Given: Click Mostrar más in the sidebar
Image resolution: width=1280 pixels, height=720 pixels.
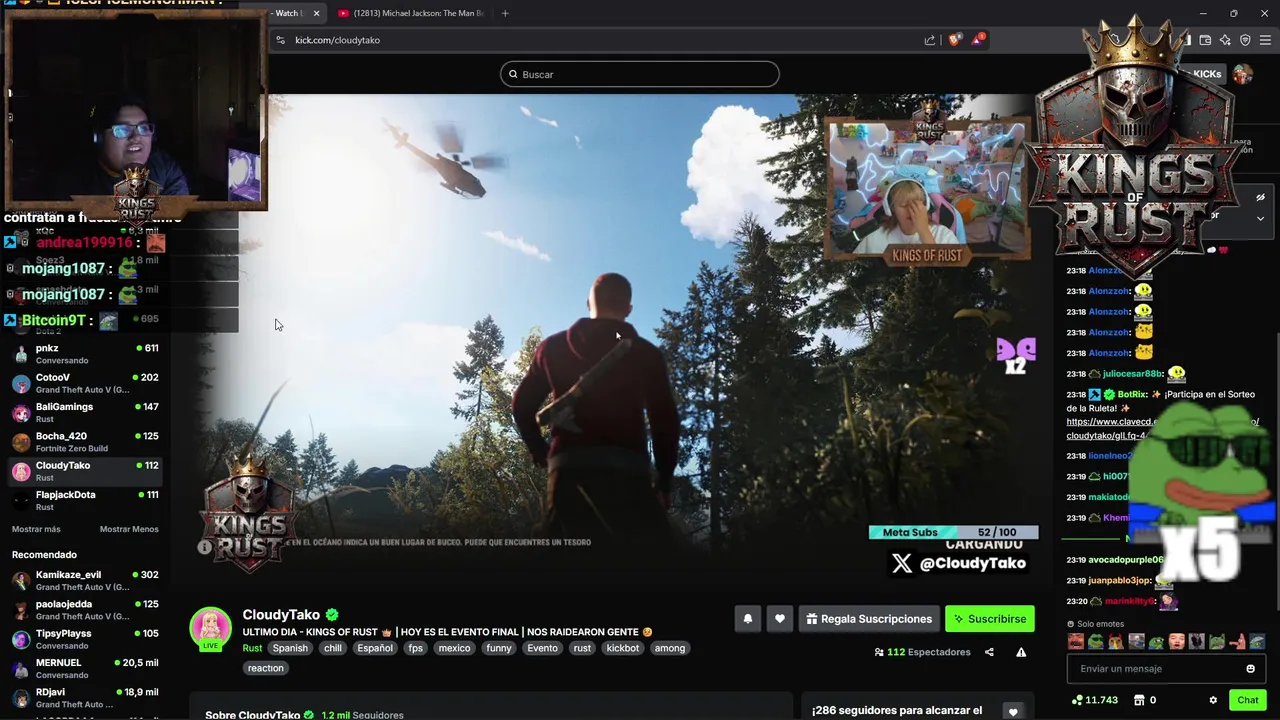Looking at the screenshot, I should point(36,529).
